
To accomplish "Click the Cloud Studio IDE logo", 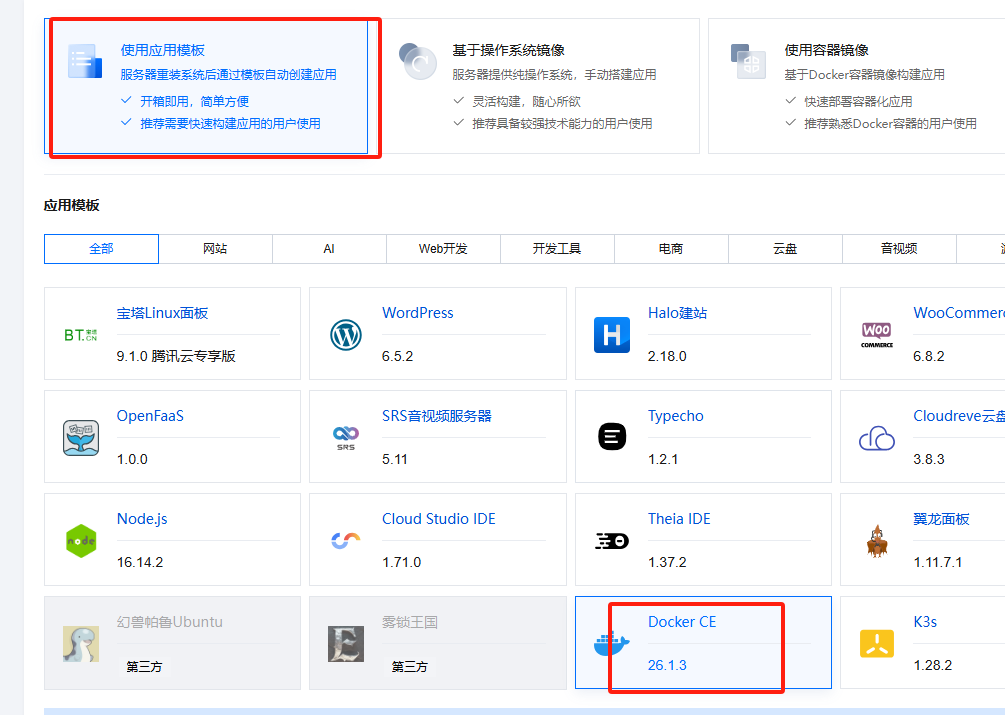I will click(346, 541).
